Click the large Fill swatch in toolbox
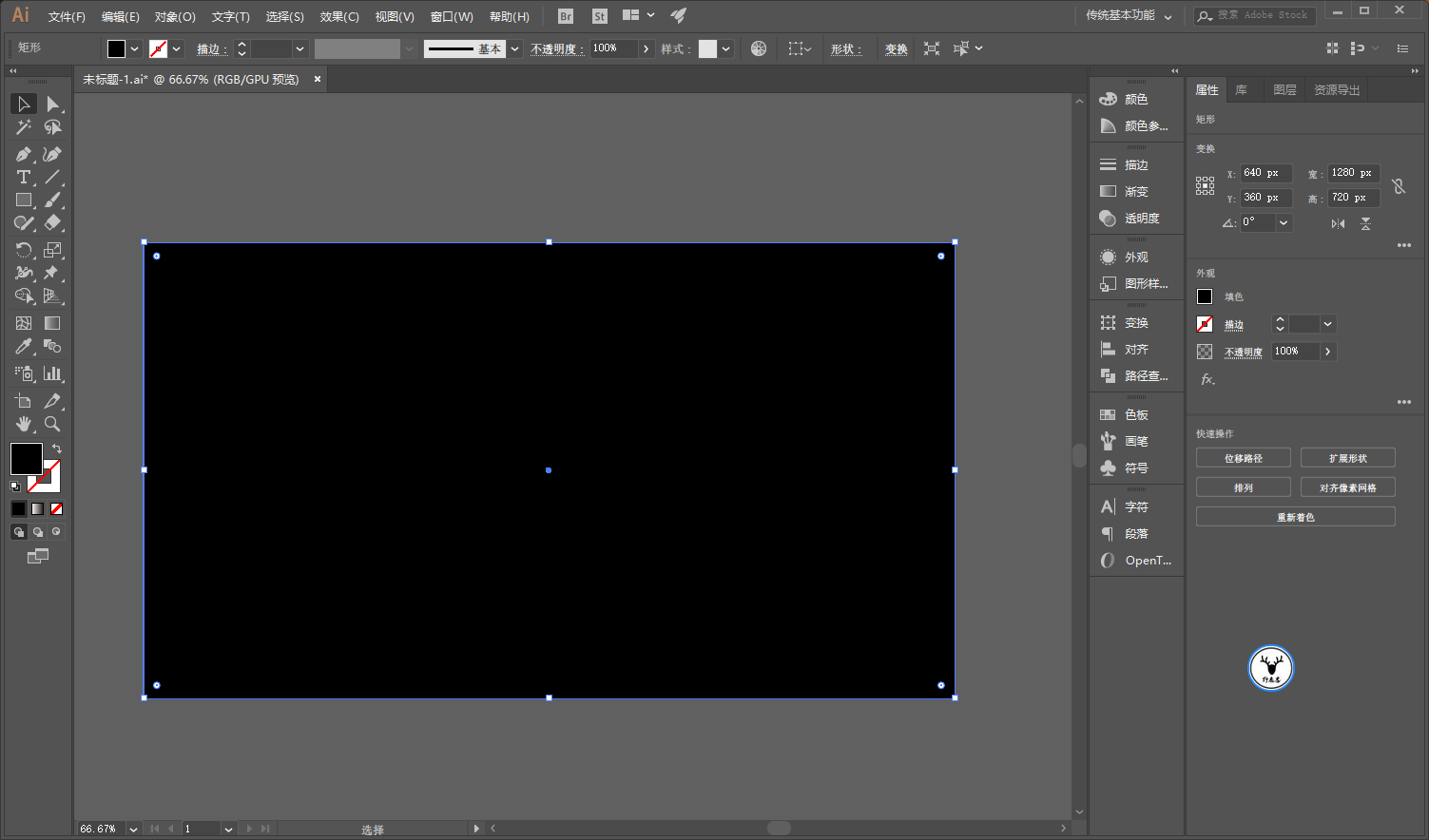Screen dimensions: 1429x840 26,459
